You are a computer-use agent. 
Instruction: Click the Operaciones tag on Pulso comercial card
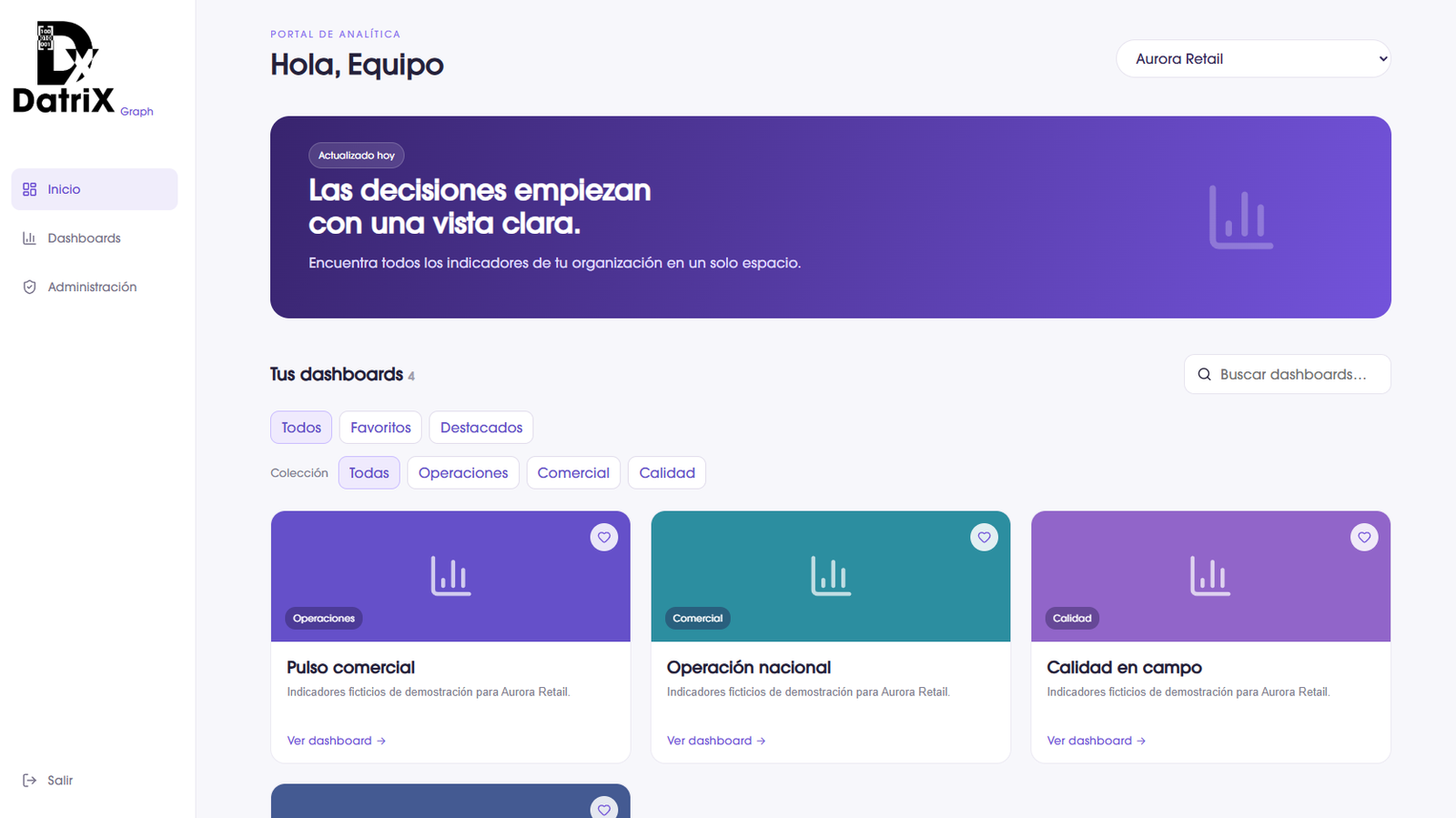324,618
